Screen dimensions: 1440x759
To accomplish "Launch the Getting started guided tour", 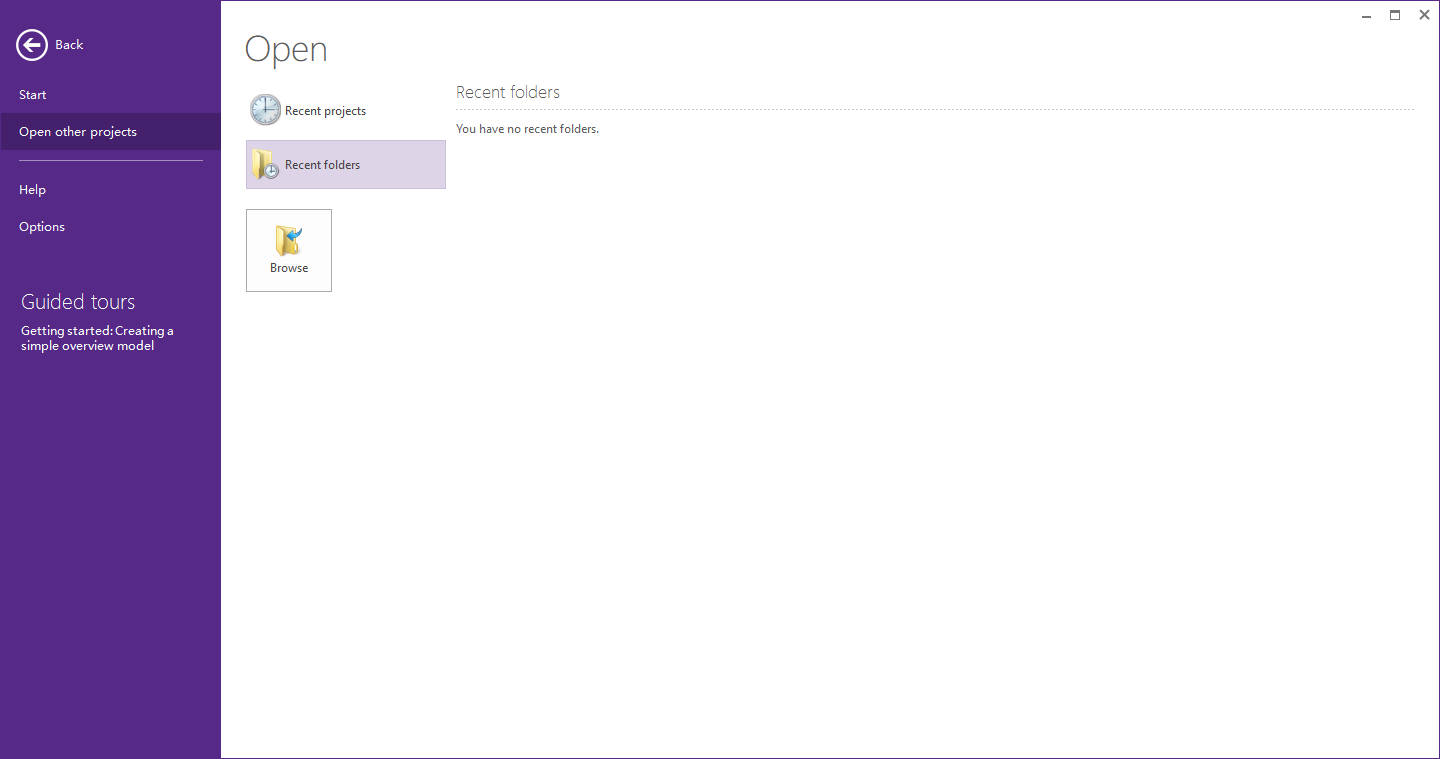I will point(97,338).
